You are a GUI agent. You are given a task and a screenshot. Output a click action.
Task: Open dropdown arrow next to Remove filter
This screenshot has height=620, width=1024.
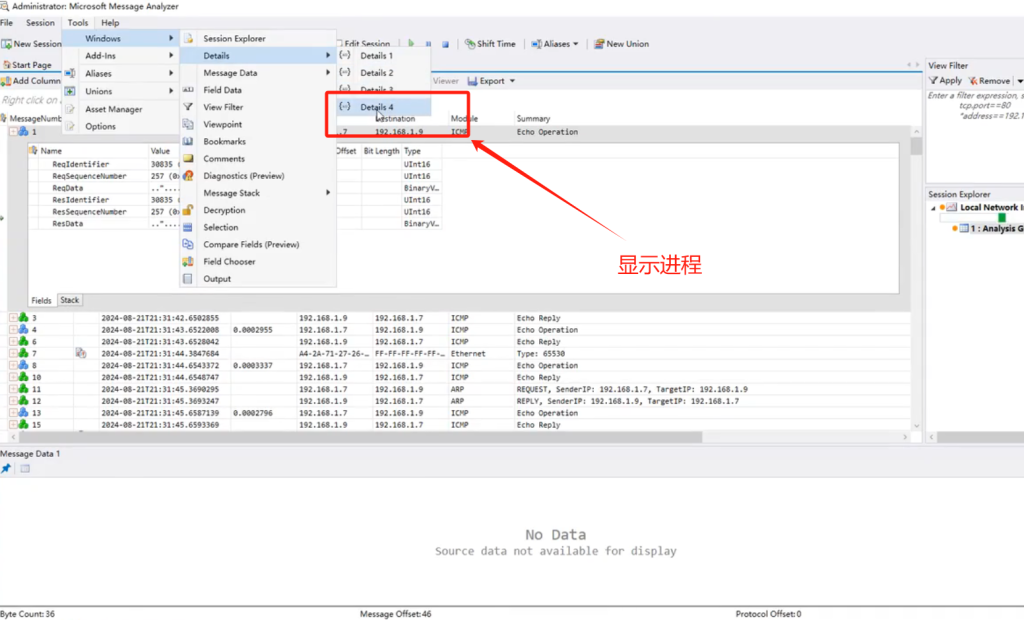(x=1019, y=81)
